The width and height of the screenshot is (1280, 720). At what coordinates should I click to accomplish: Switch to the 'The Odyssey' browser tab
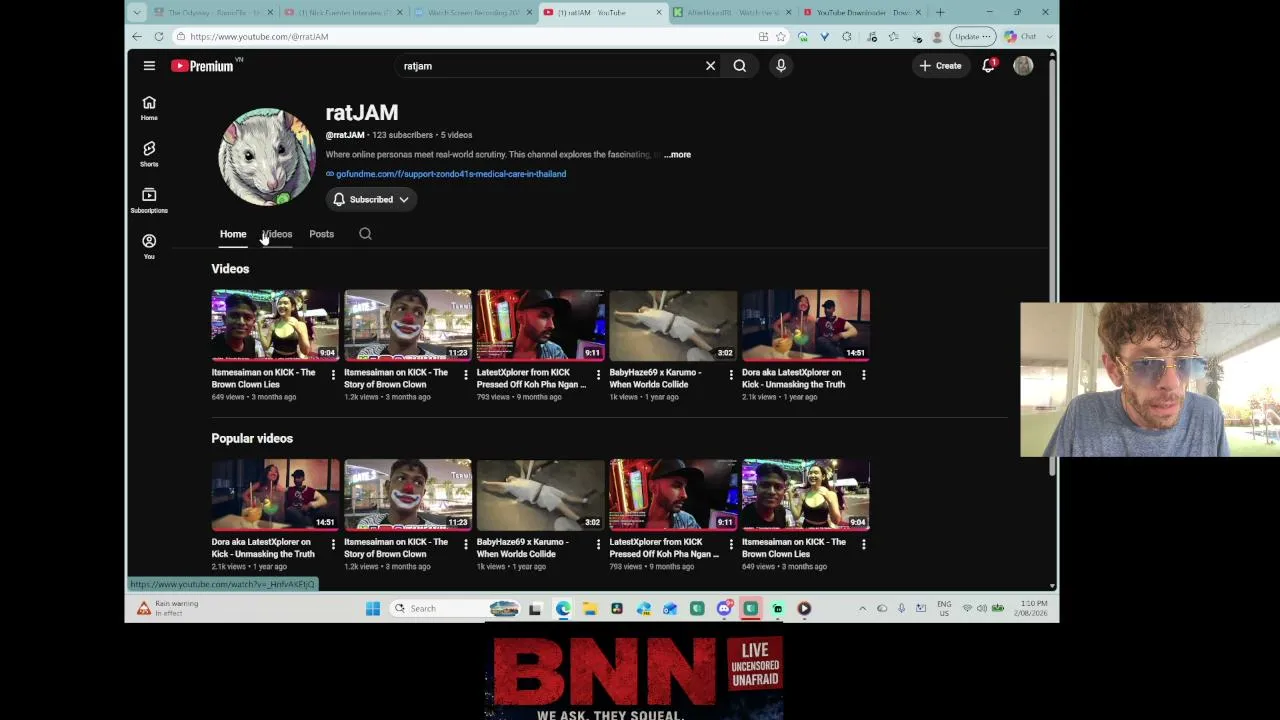tap(213, 13)
